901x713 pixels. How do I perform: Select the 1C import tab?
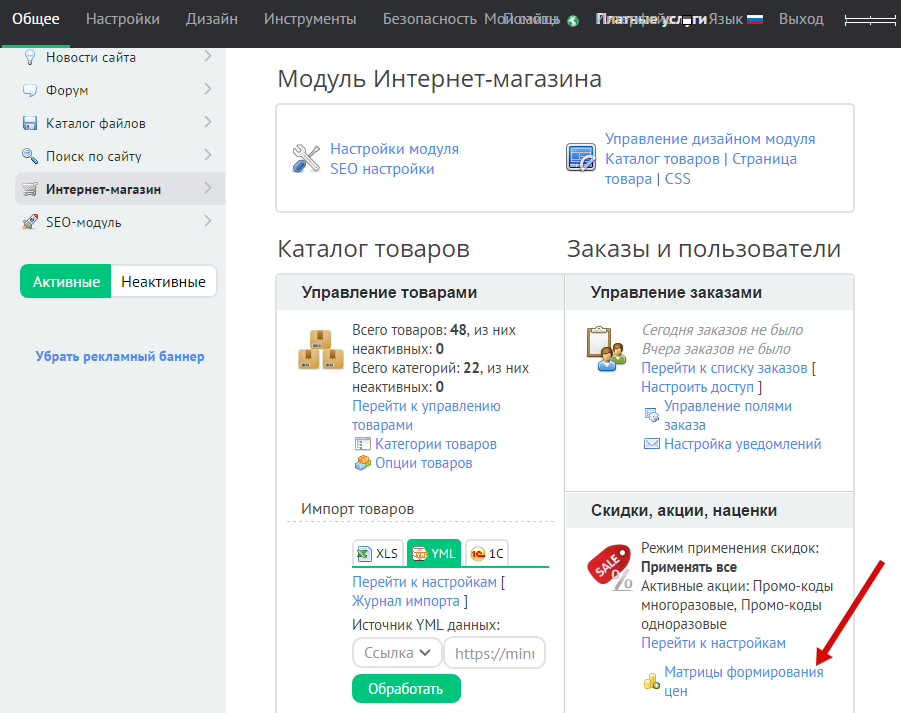487,553
